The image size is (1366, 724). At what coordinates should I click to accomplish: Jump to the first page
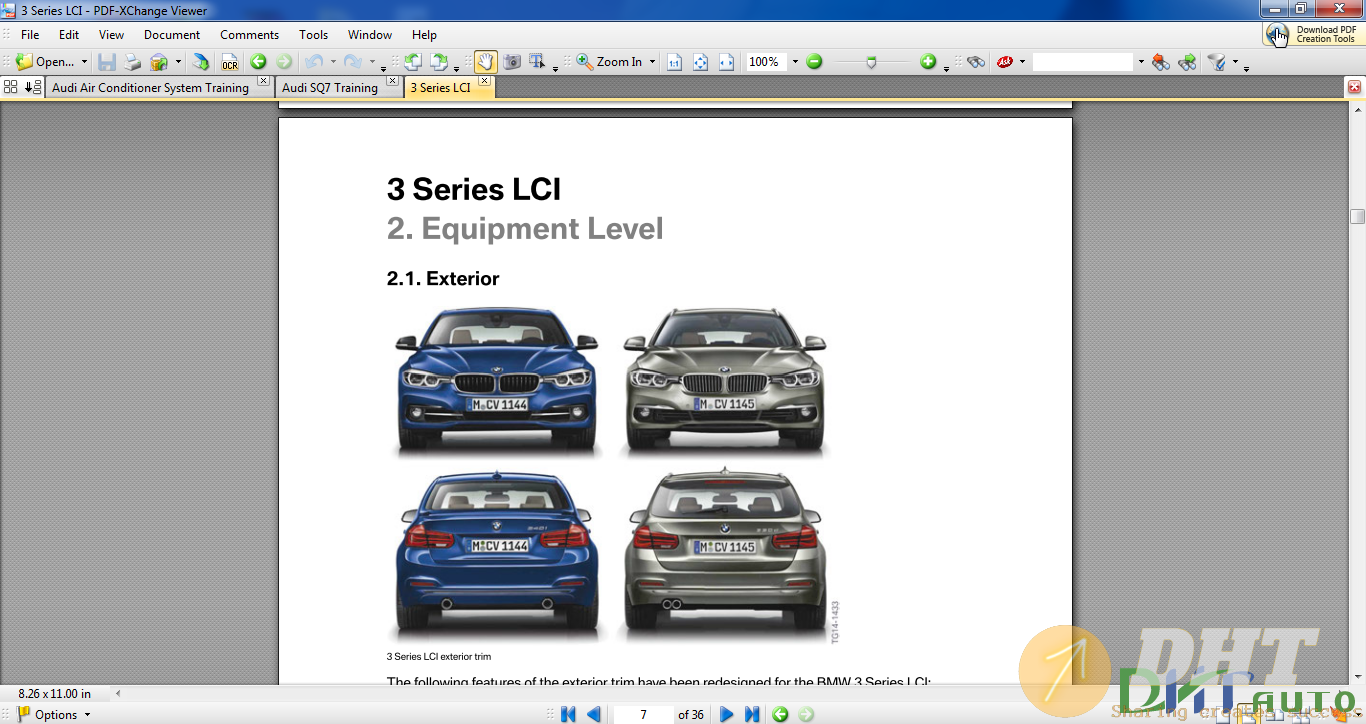pyautogui.click(x=569, y=714)
